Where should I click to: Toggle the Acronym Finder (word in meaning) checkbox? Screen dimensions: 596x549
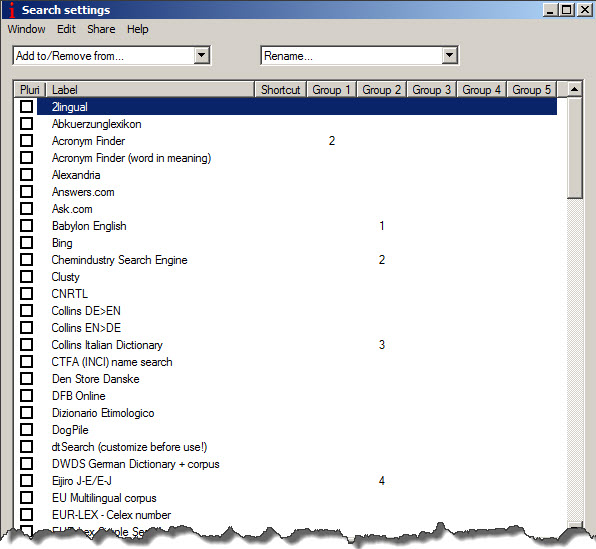(26, 157)
